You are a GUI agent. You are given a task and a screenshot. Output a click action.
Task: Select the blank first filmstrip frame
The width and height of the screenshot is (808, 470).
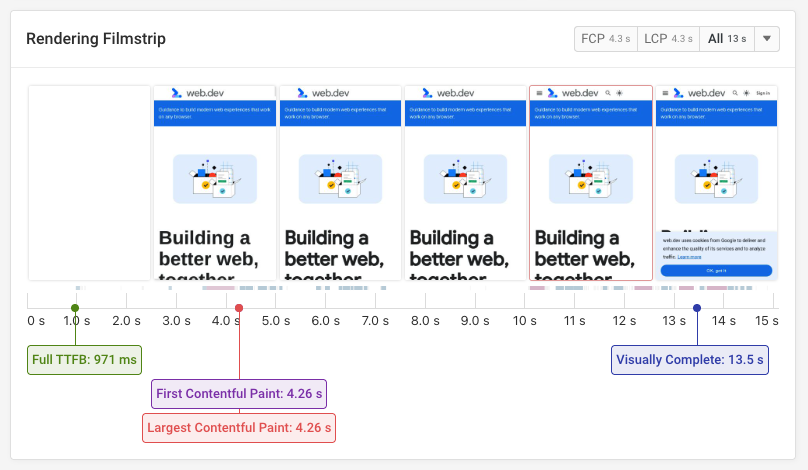[x=89, y=183]
